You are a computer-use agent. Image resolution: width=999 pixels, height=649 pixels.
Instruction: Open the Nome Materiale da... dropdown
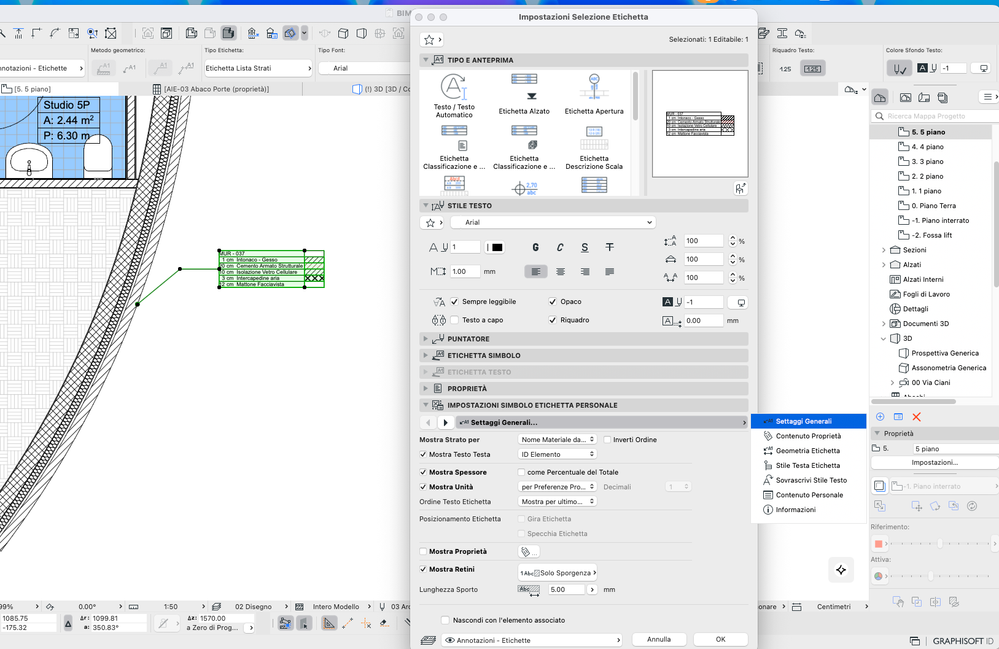(557, 439)
